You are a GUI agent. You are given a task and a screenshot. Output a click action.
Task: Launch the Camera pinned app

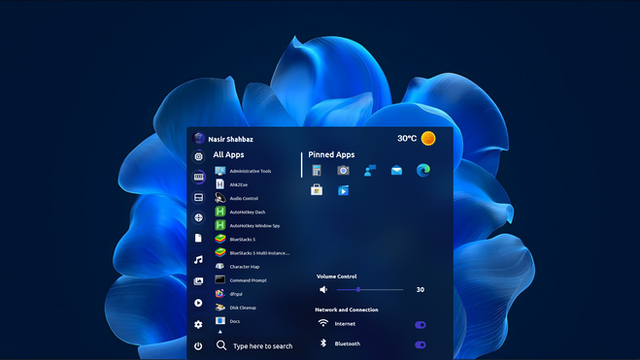pos(343,170)
